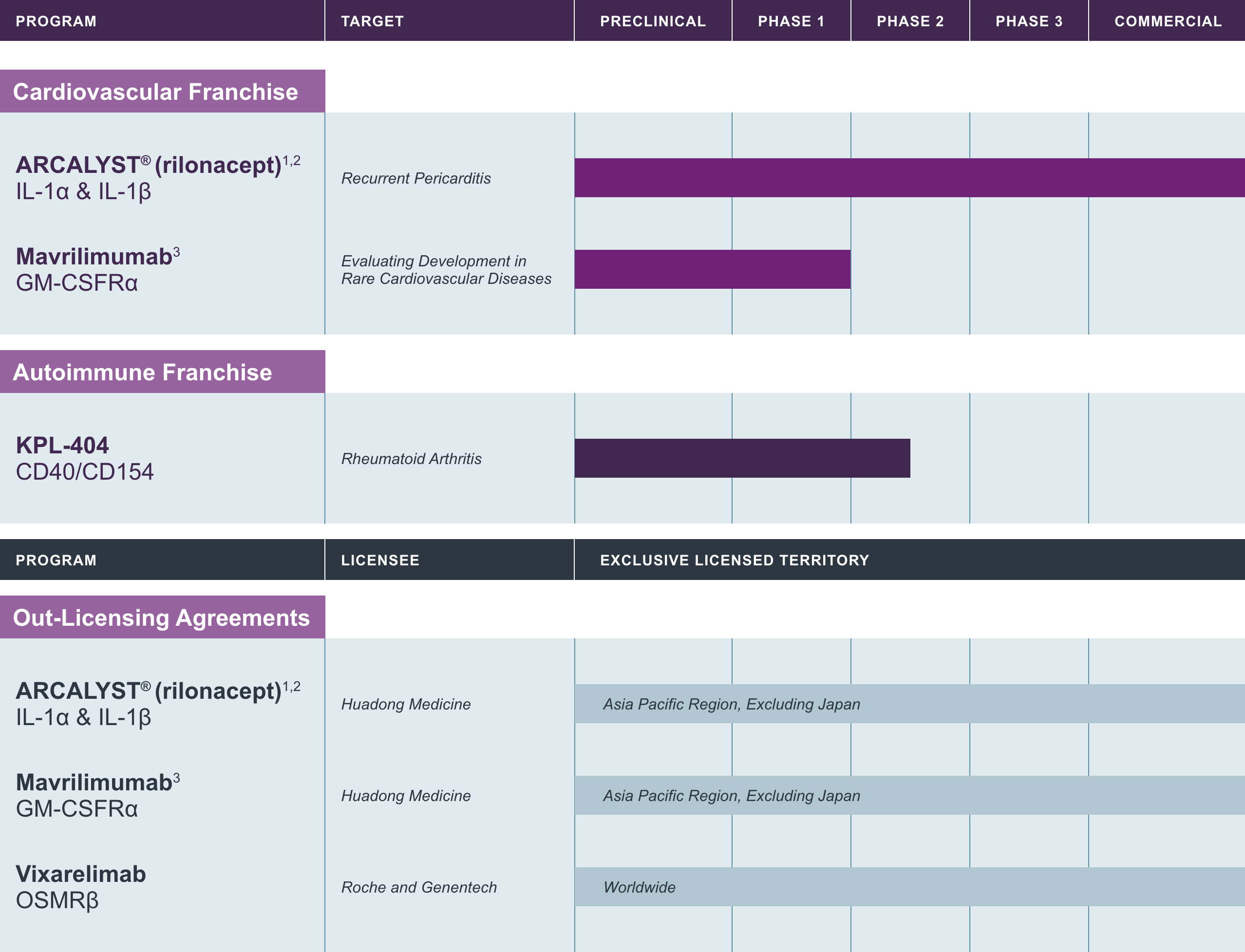Click the Mavrilimumab progress bar ending at Phase 1
This screenshot has height=952, width=1245.
pyautogui.click(x=712, y=269)
